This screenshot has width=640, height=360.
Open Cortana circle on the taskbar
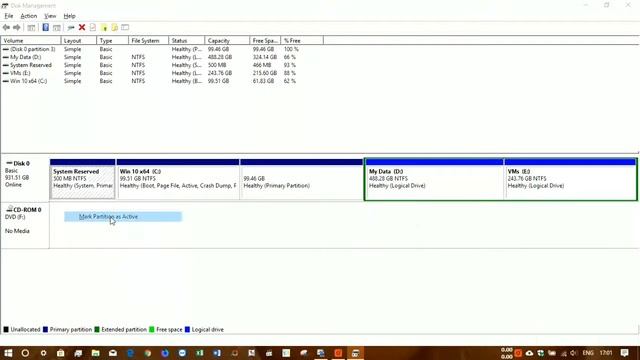click(25, 353)
